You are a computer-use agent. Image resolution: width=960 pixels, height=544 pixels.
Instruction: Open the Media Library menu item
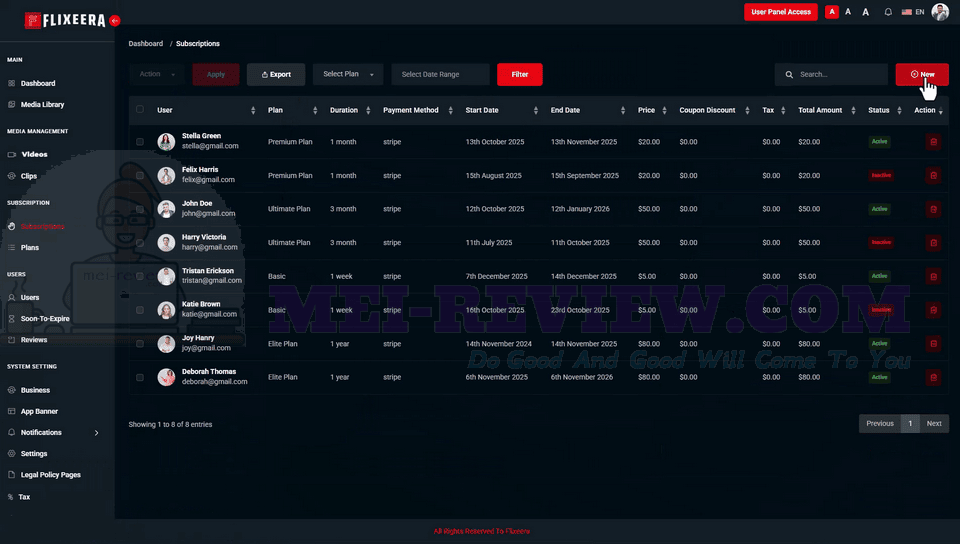click(x=42, y=105)
